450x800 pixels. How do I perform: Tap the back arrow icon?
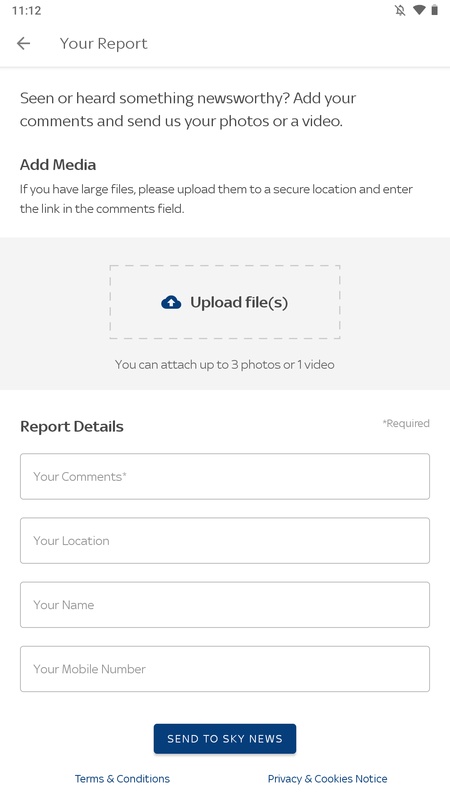click(x=23, y=43)
